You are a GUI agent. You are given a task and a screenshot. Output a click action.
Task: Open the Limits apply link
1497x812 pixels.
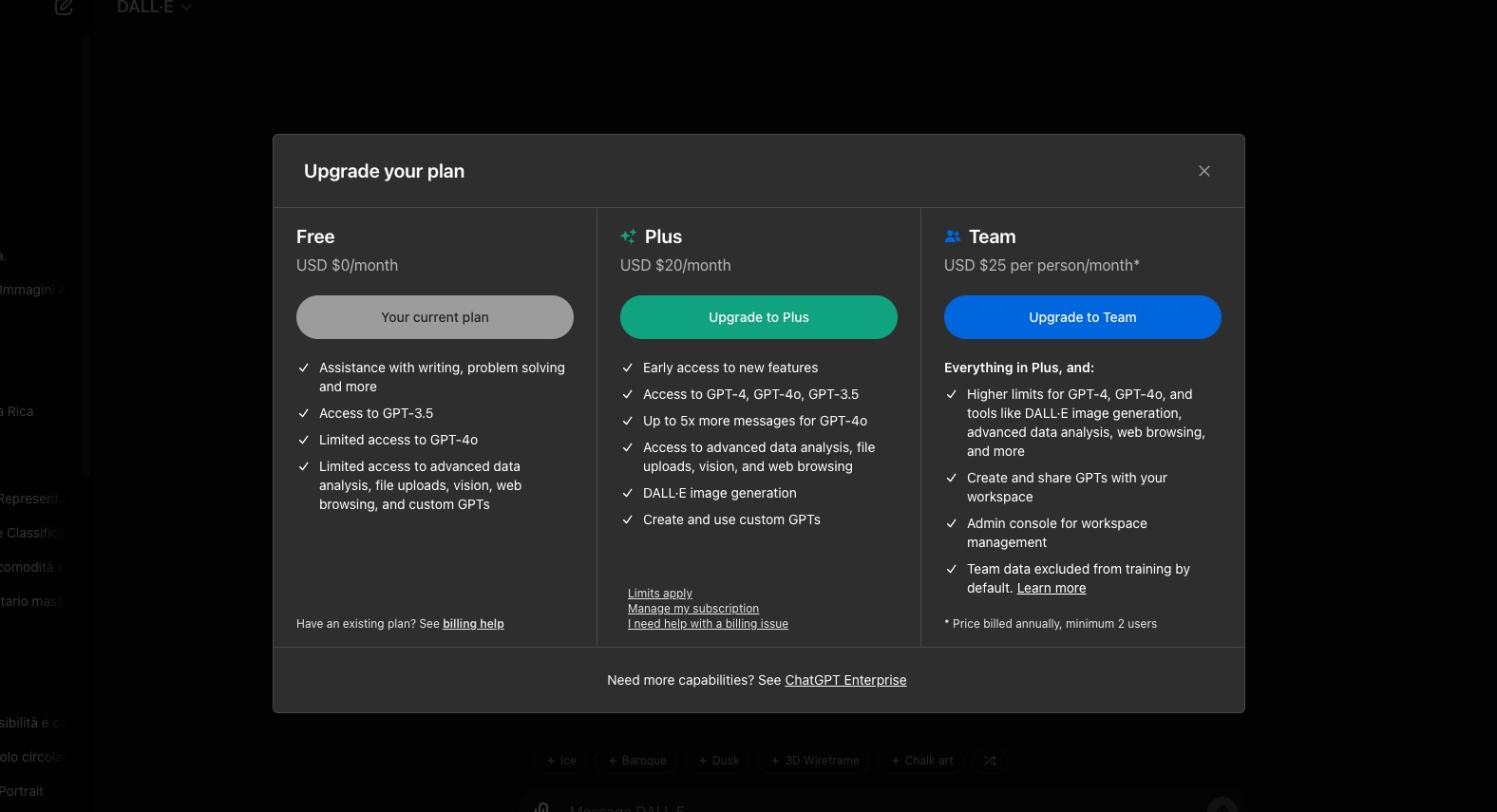pos(660,594)
